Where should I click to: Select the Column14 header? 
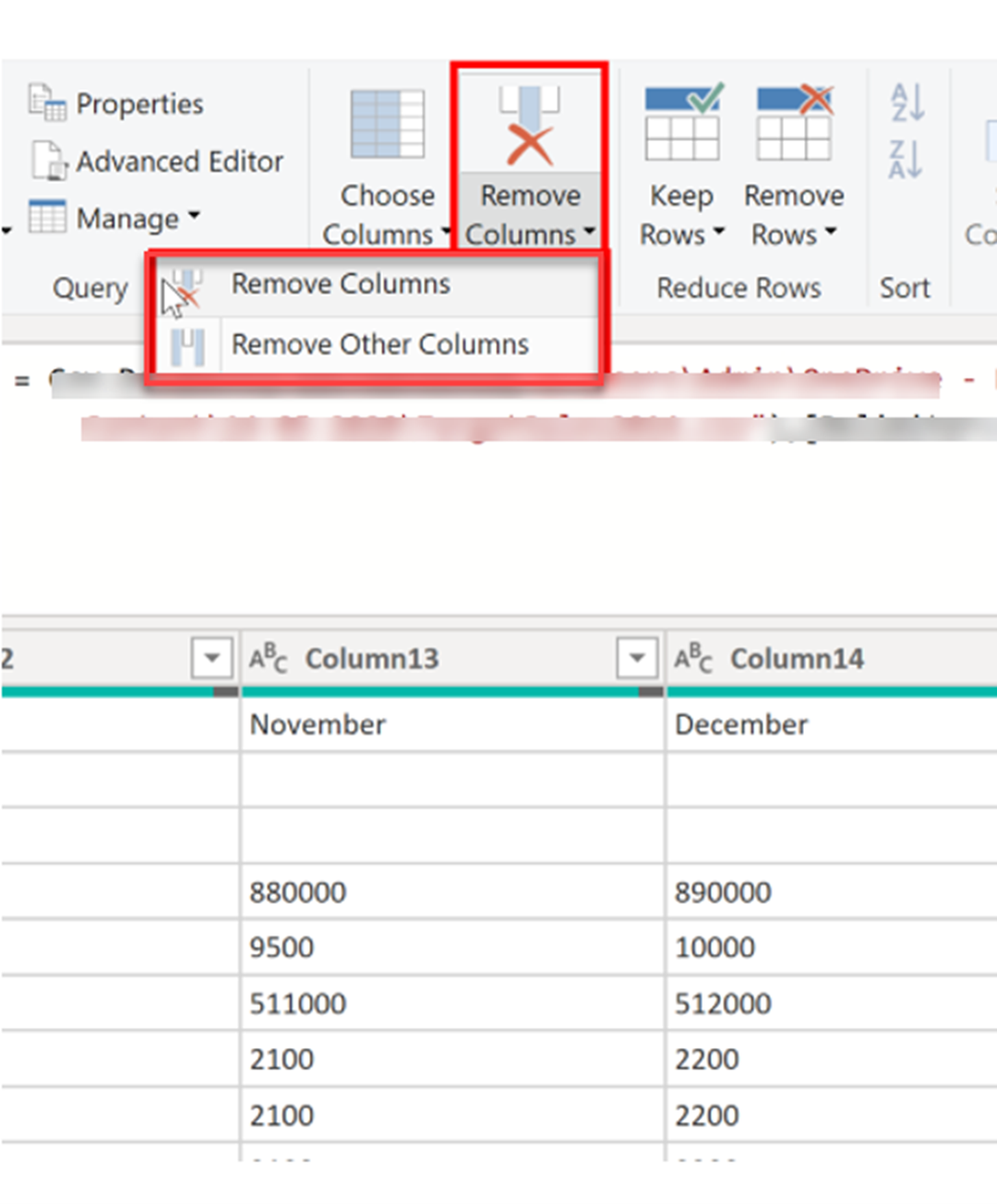coord(799,658)
